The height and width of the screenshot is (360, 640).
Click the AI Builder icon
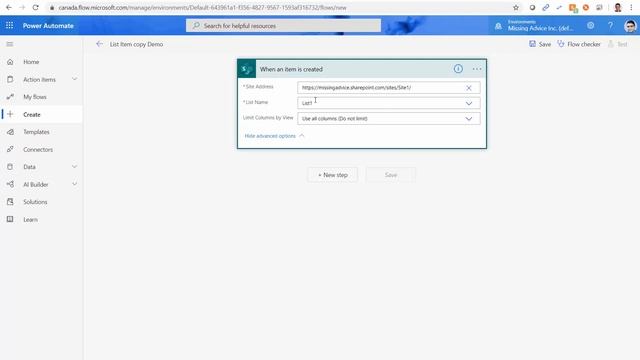point(10,184)
